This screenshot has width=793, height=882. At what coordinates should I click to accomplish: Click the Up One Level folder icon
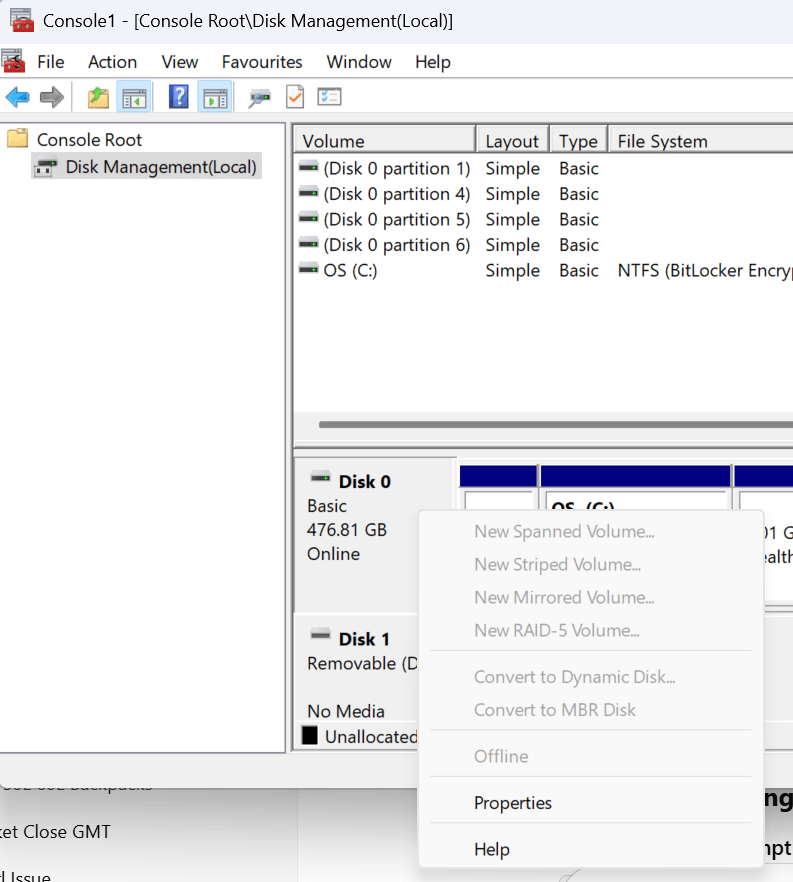98,97
